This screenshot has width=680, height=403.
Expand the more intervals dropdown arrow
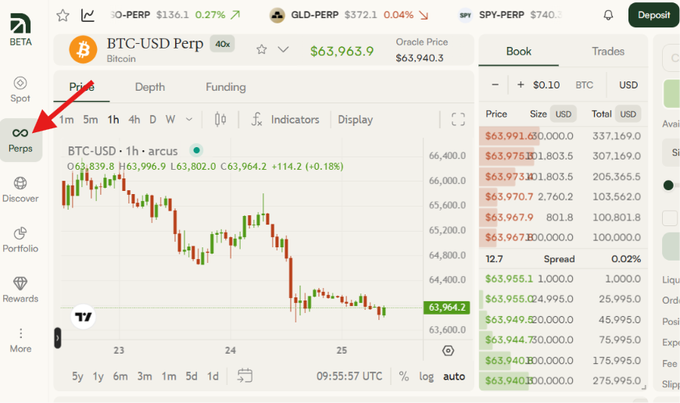[x=189, y=119]
